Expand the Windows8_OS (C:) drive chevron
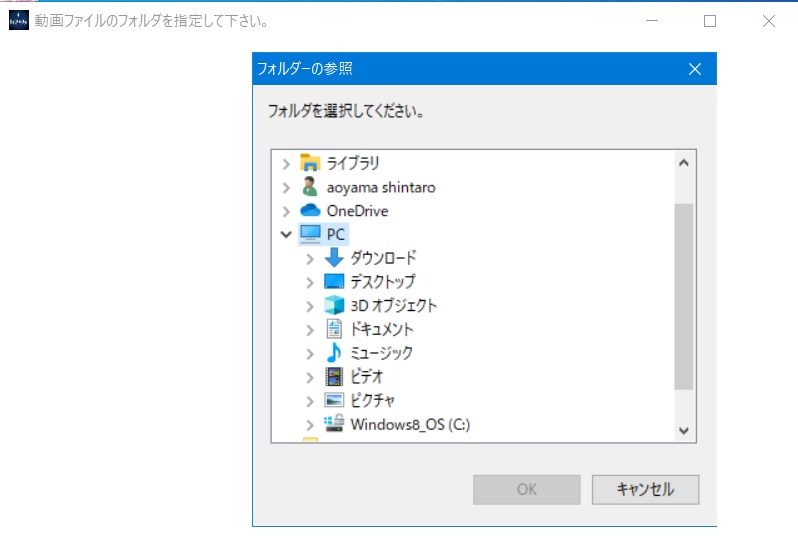The width and height of the screenshot is (798, 538). coord(310,425)
